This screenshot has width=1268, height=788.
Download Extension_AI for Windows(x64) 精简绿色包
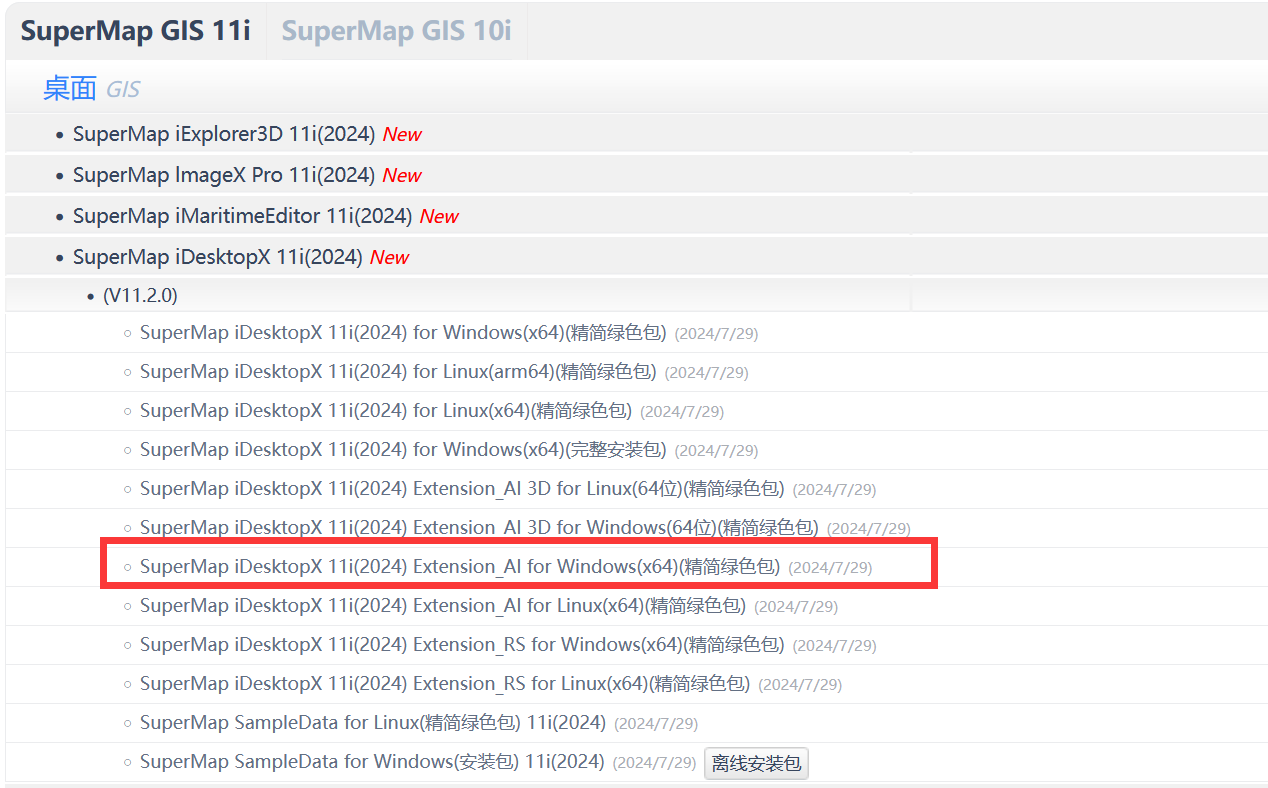(x=460, y=566)
